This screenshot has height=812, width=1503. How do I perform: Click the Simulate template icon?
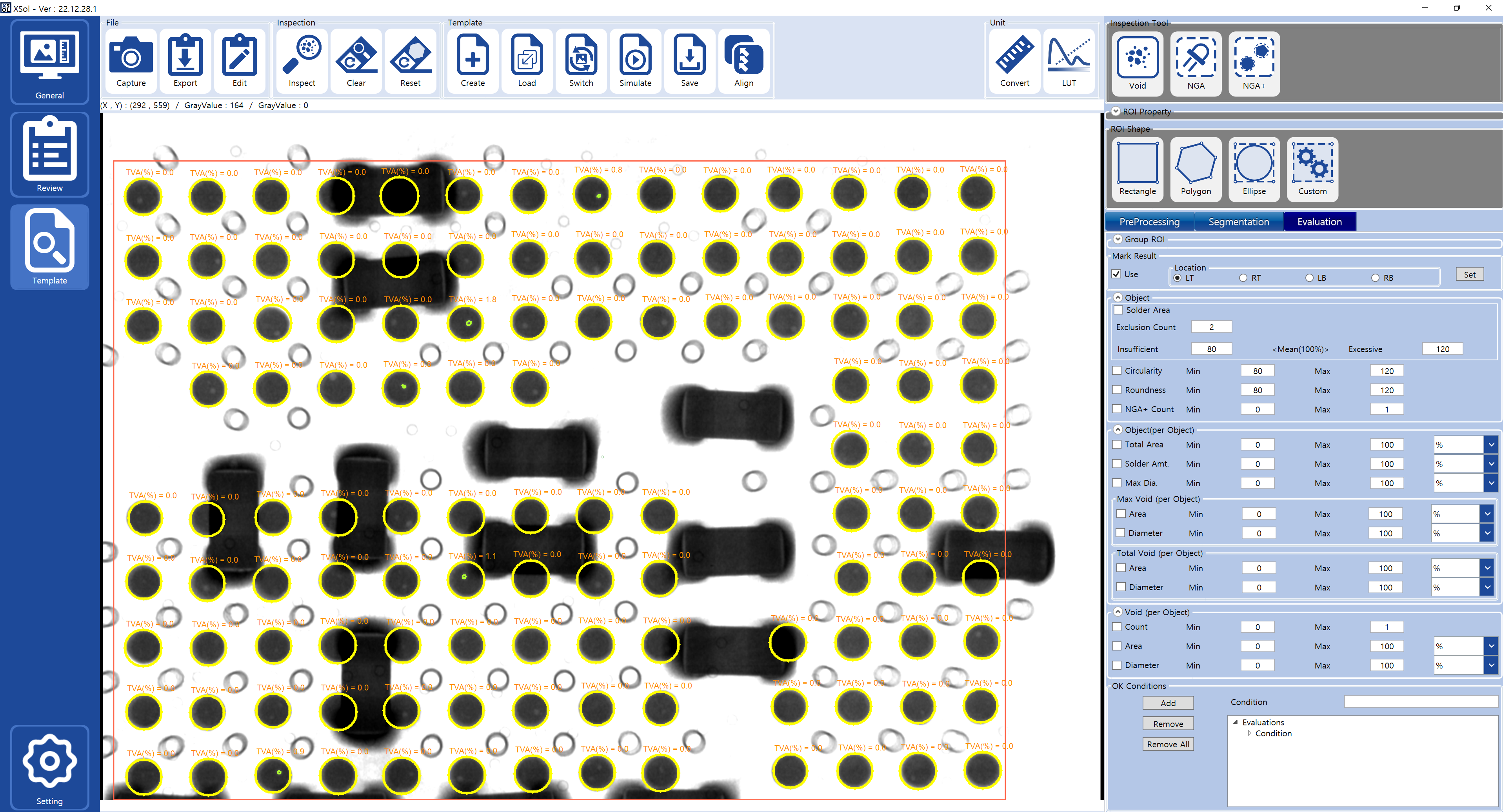click(x=635, y=56)
